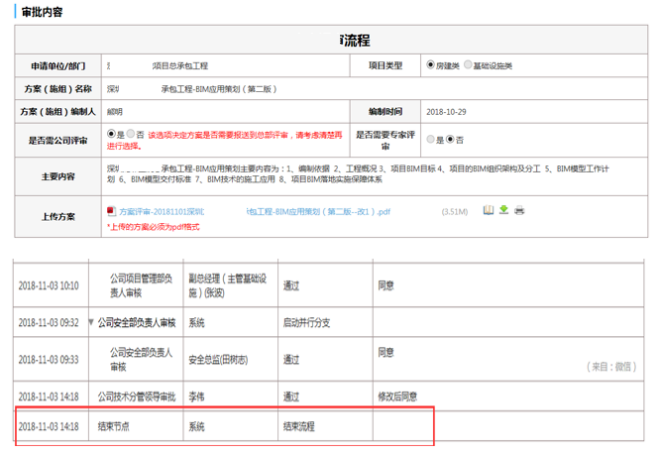Open the attachment with the book reader icon
This screenshot has height=454, width=662.
(488, 210)
